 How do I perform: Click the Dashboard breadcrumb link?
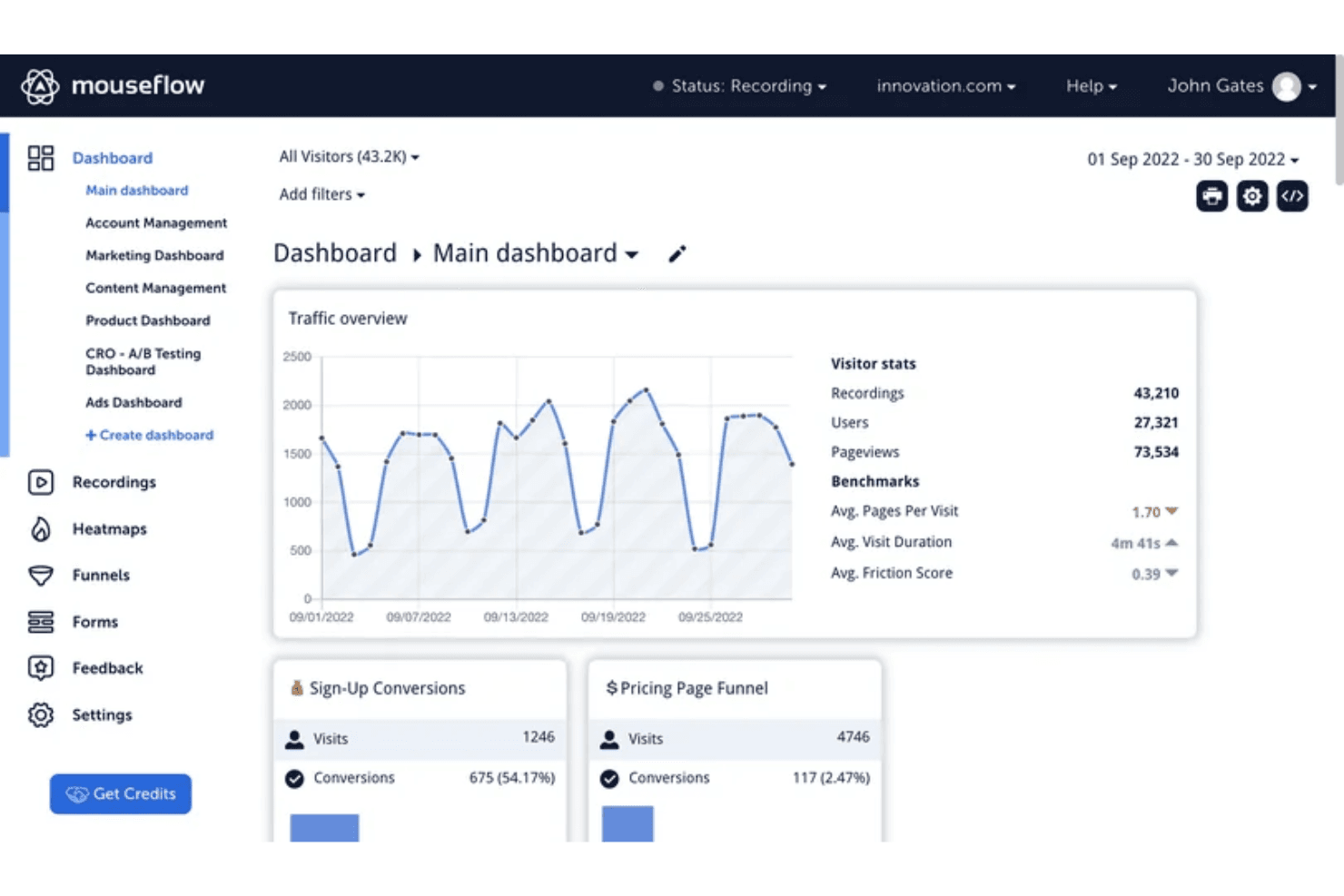335,253
